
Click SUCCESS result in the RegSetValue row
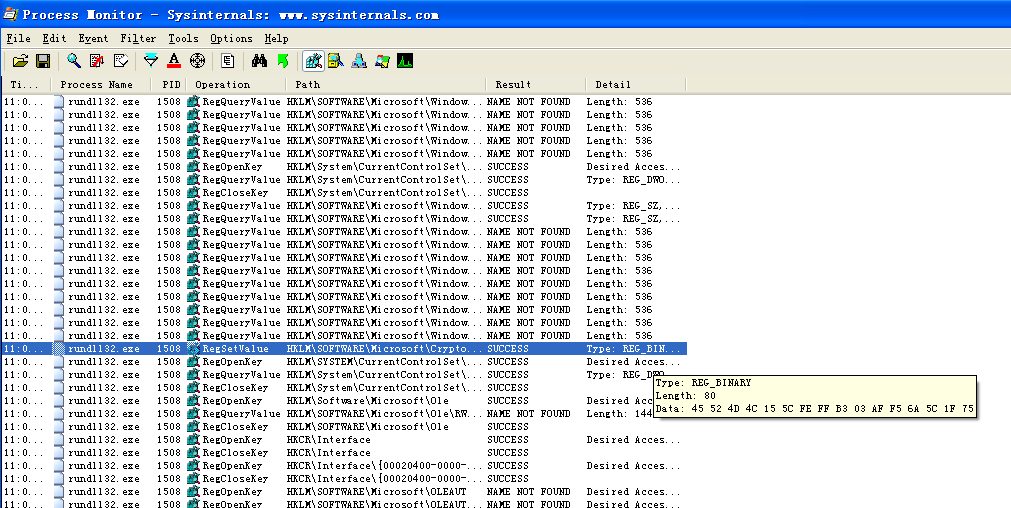tap(507, 348)
